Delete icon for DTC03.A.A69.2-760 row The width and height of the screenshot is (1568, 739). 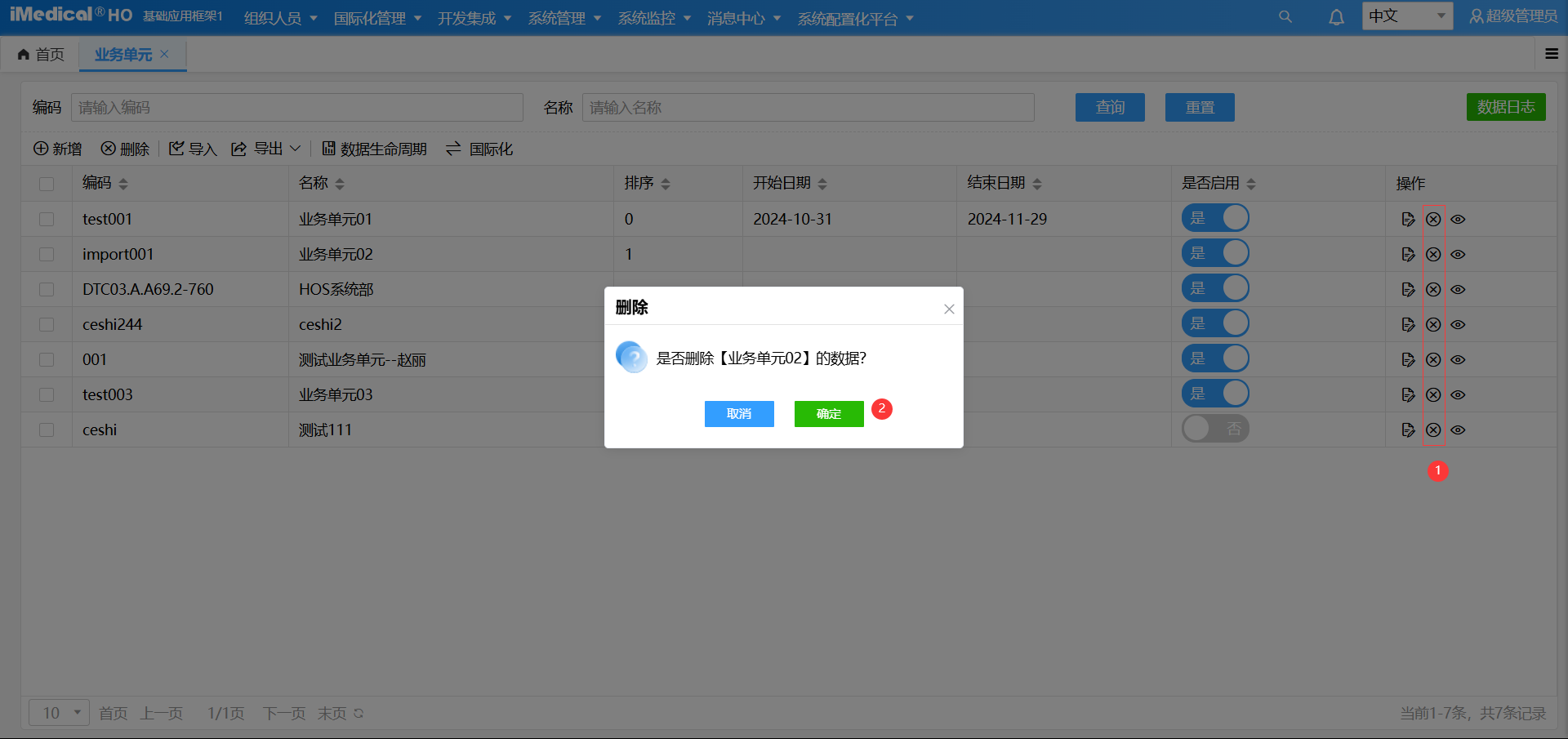click(1433, 289)
